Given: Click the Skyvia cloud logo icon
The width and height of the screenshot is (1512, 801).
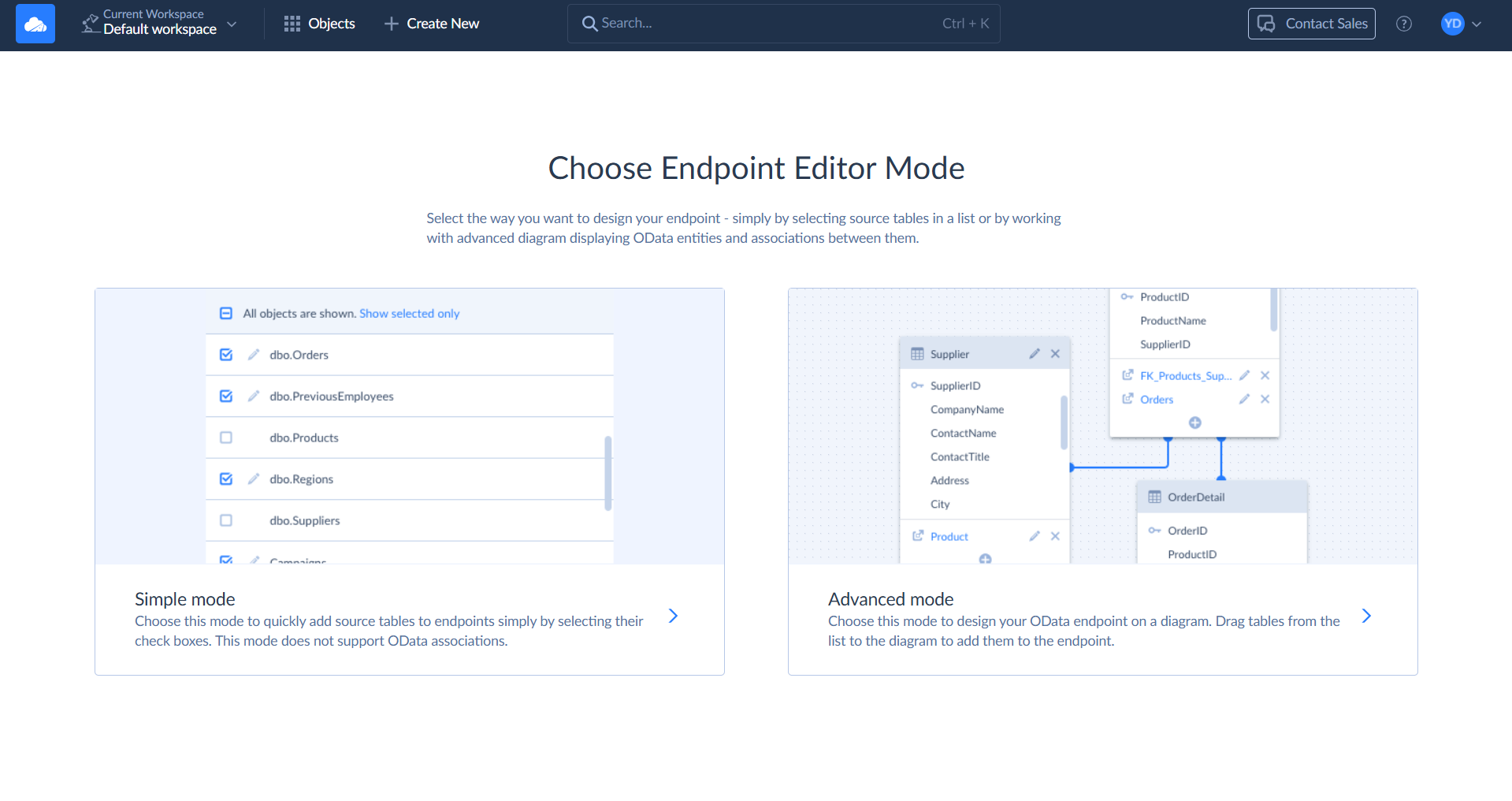Looking at the screenshot, I should click(35, 24).
